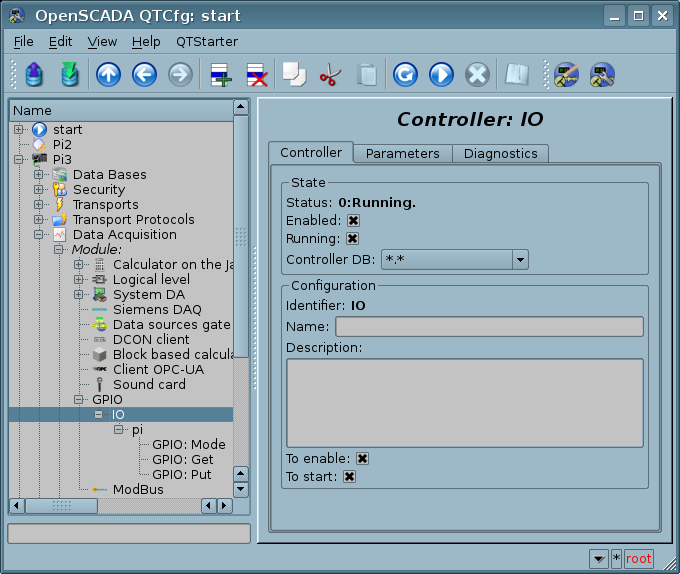680x574 pixels.
Task: Switch to the Parameters tab
Action: (402, 153)
